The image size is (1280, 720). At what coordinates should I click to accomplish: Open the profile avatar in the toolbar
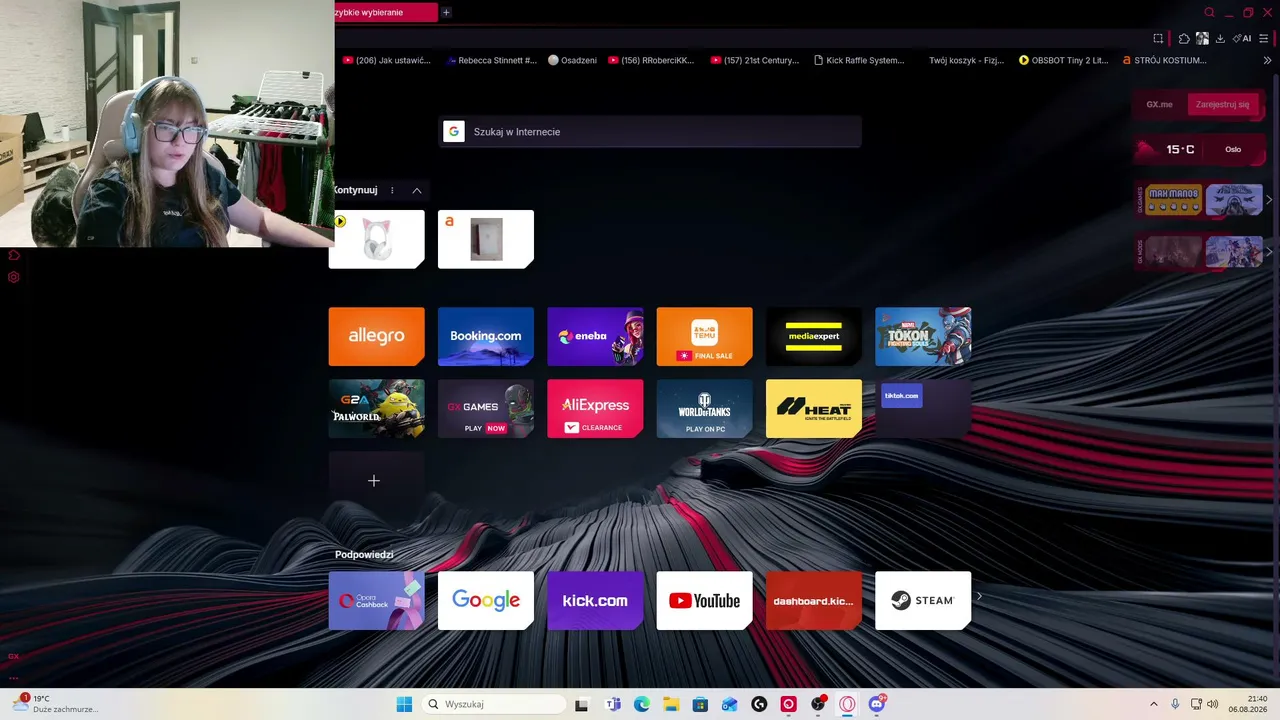pyautogui.click(x=1202, y=38)
